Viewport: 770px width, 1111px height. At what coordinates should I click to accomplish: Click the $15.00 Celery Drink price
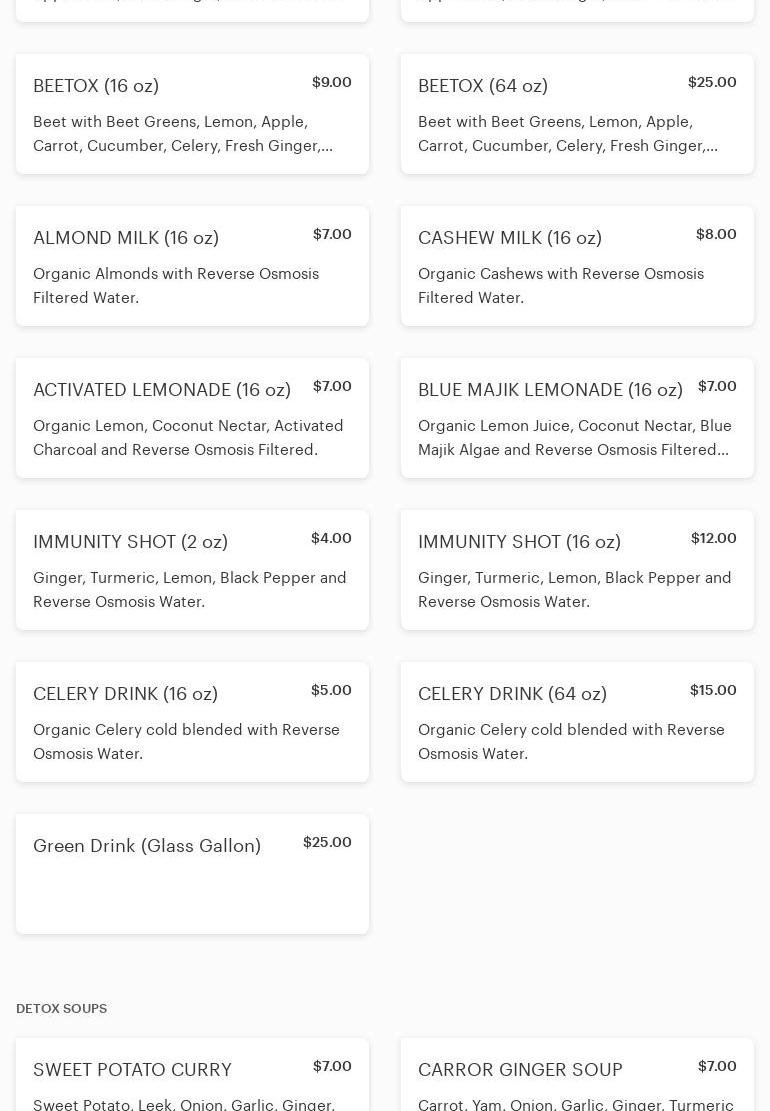[x=713, y=690]
